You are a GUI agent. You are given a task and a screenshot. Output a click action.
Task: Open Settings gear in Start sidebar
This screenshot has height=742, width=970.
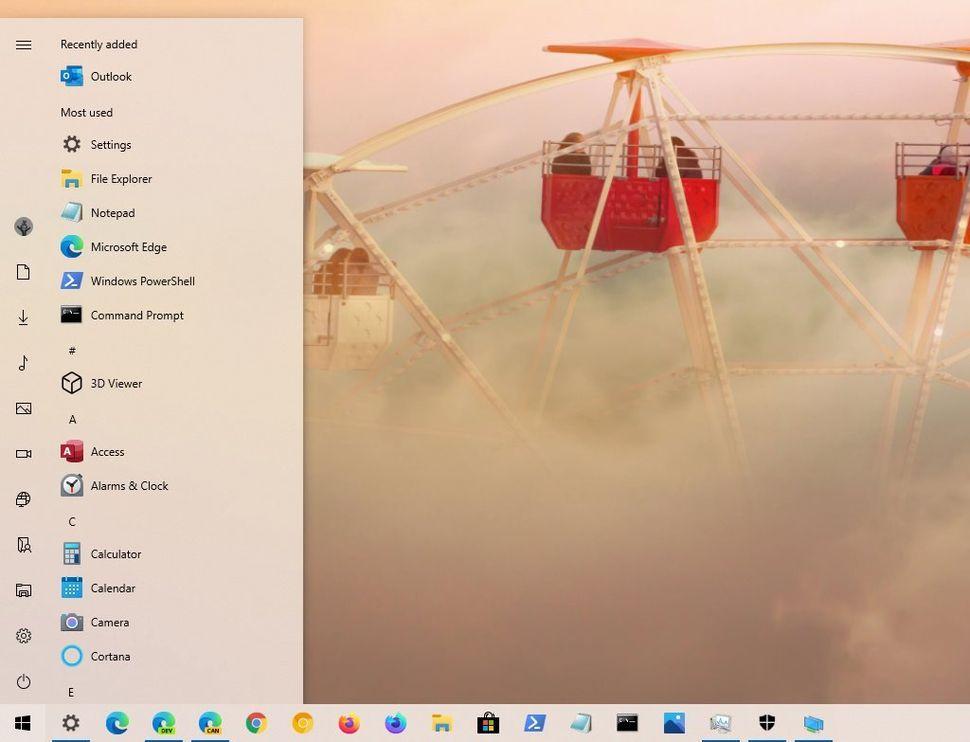coord(24,636)
